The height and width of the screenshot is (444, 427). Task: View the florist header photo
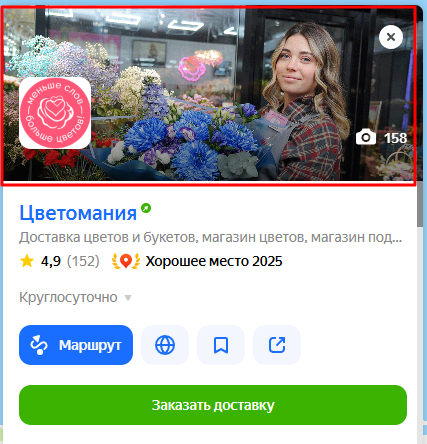[x=208, y=95]
